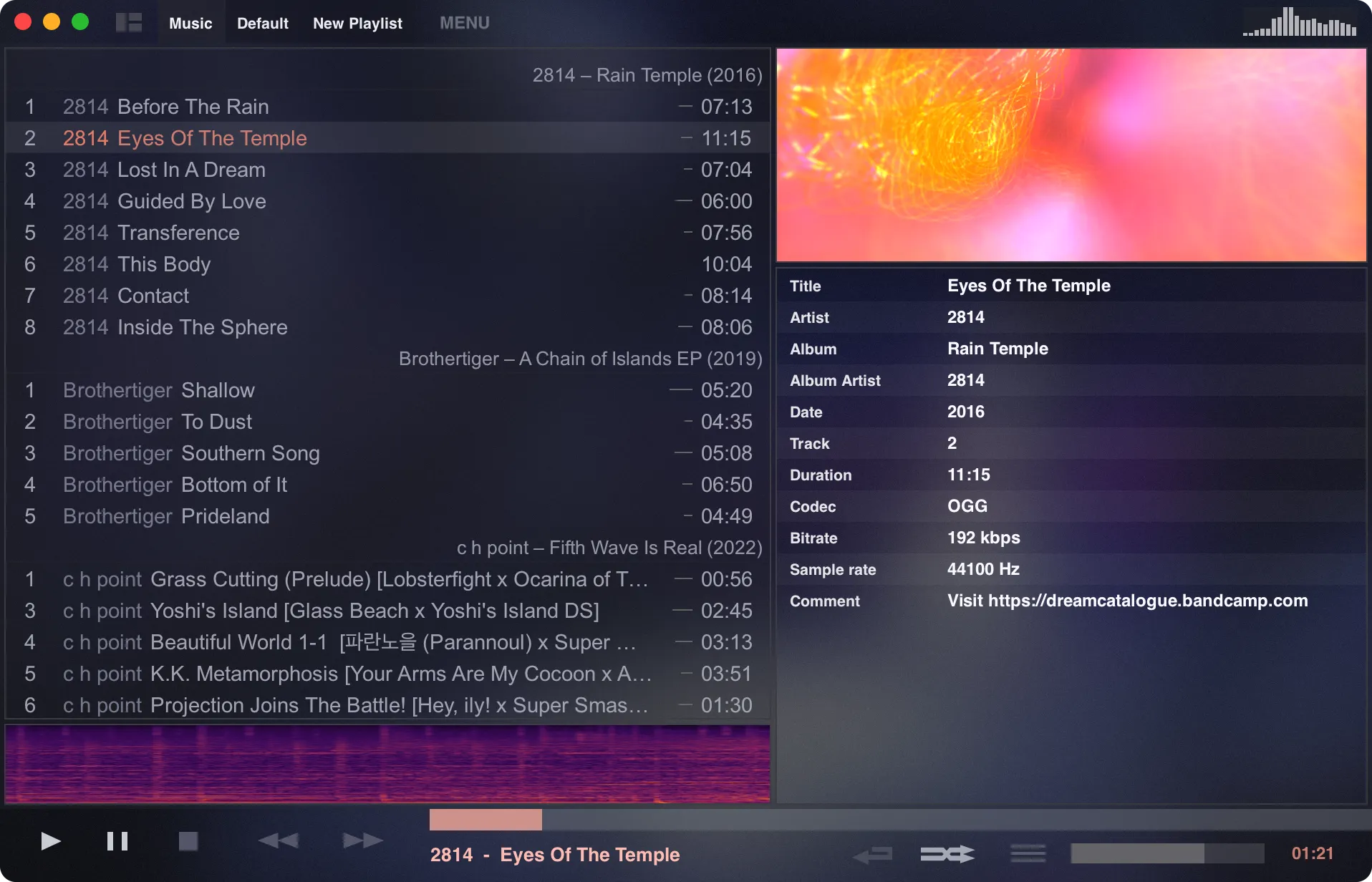Select Brothertiger track Shallow
1372x882 pixels.
click(x=387, y=390)
